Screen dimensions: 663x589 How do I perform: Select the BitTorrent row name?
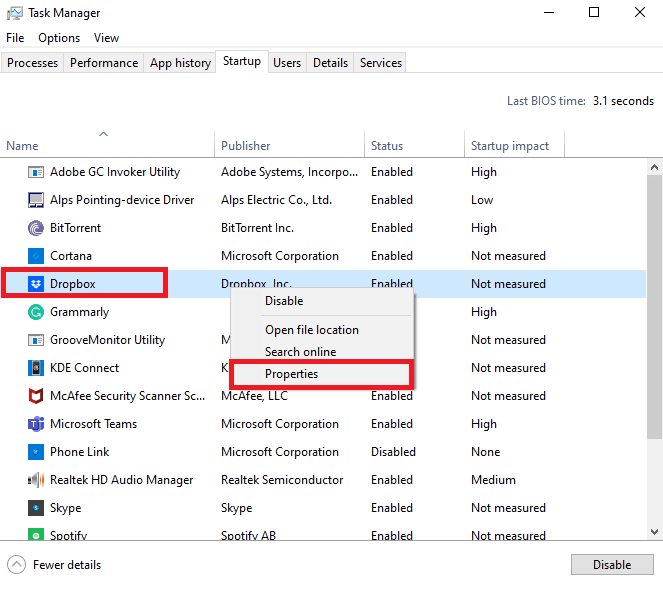tap(76, 228)
